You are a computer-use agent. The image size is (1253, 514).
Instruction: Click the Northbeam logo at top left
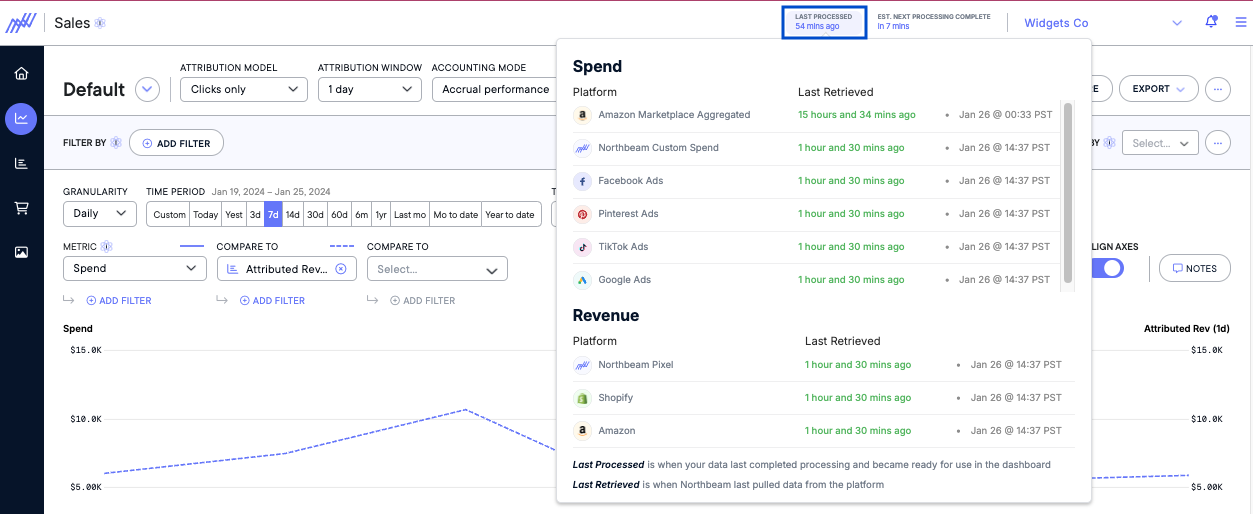pos(21,23)
